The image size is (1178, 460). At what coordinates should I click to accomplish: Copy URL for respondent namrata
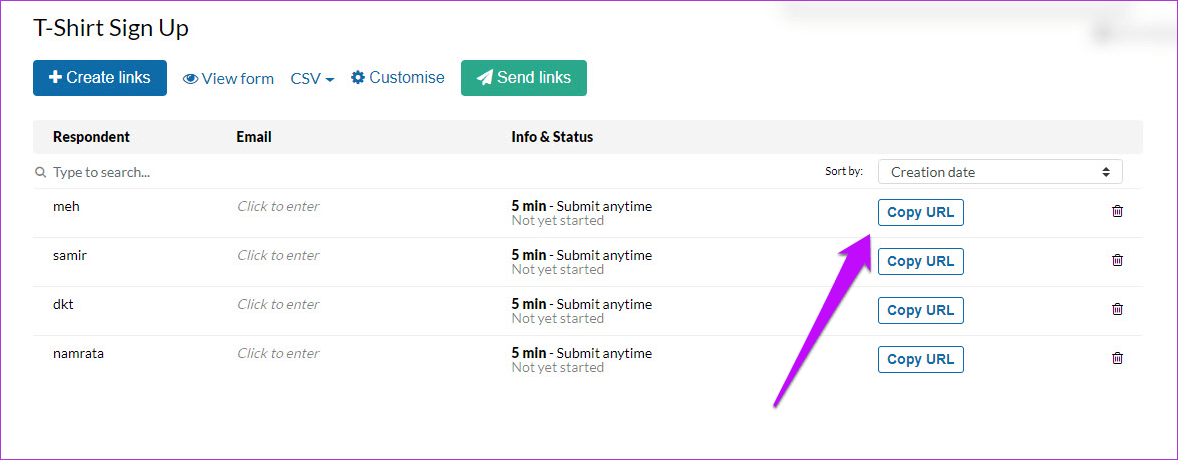[920, 359]
